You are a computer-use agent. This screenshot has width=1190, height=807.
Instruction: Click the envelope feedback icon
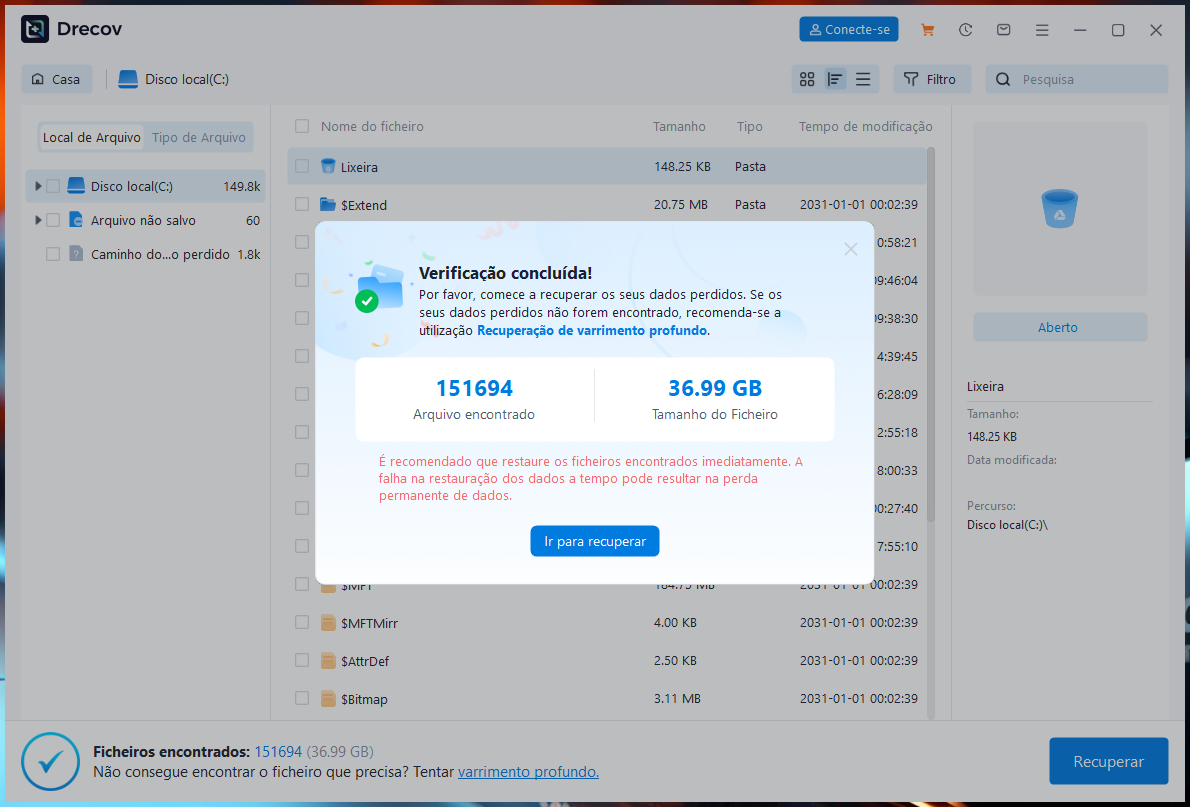(1003, 30)
